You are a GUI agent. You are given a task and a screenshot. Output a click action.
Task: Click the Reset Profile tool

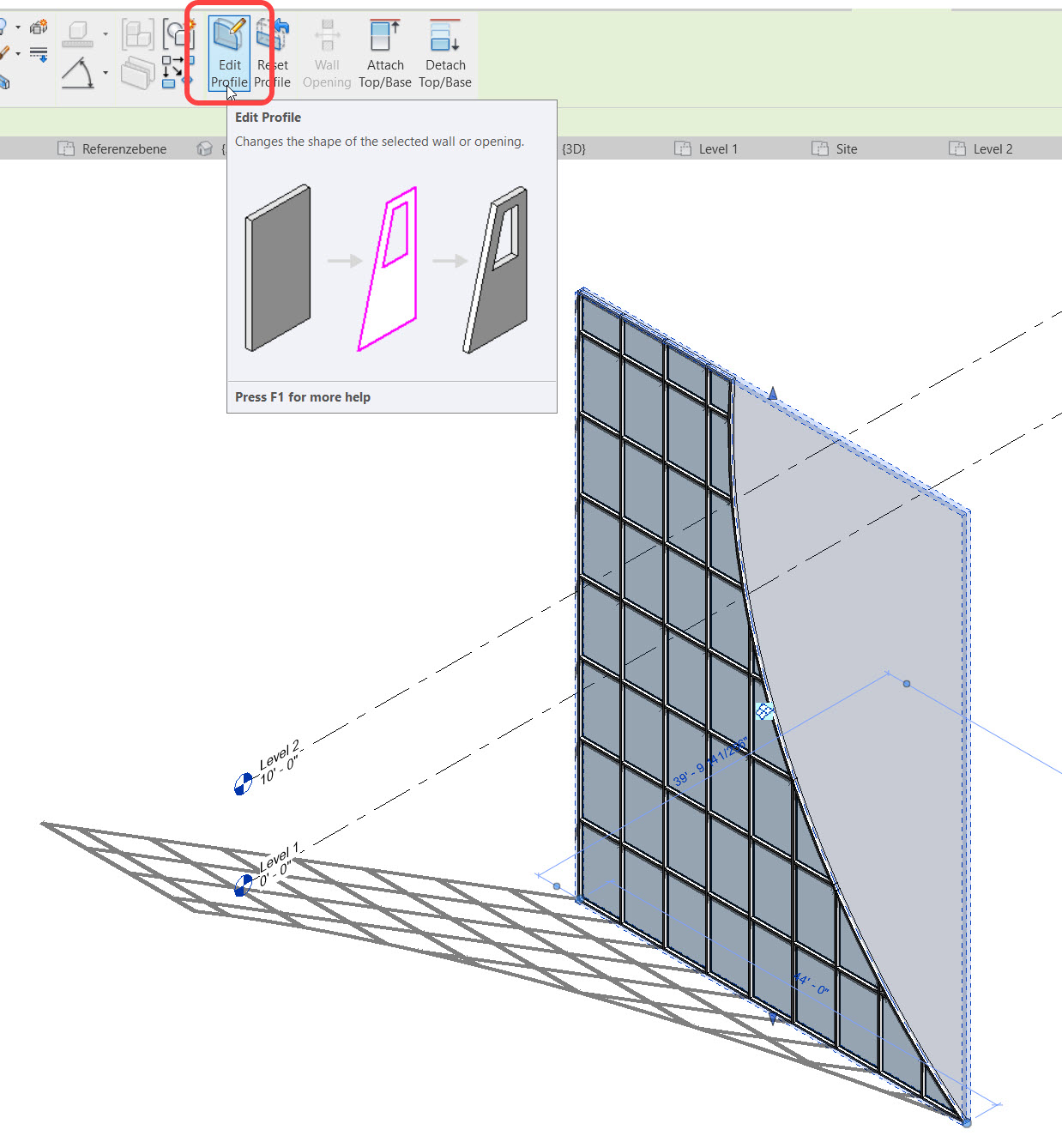(x=272, y=53)
